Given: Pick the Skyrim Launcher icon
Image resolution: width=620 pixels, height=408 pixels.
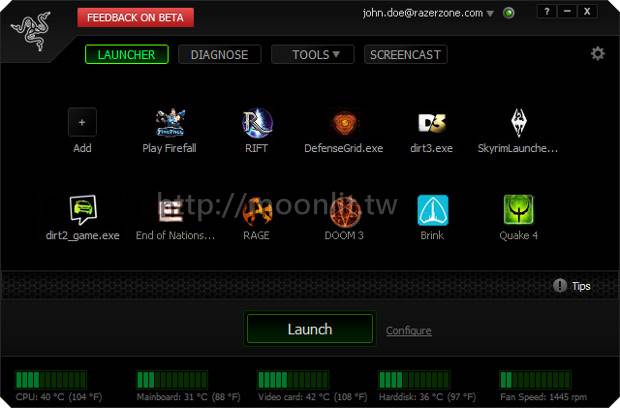Looking at the screenshot, I should [518, 123].
